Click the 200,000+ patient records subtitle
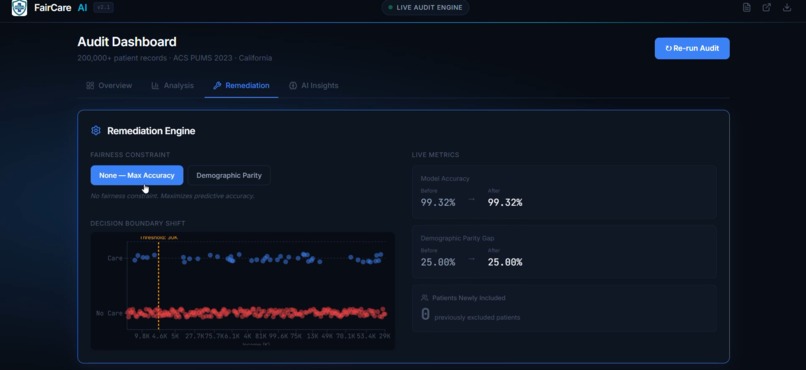 (175, 58)
